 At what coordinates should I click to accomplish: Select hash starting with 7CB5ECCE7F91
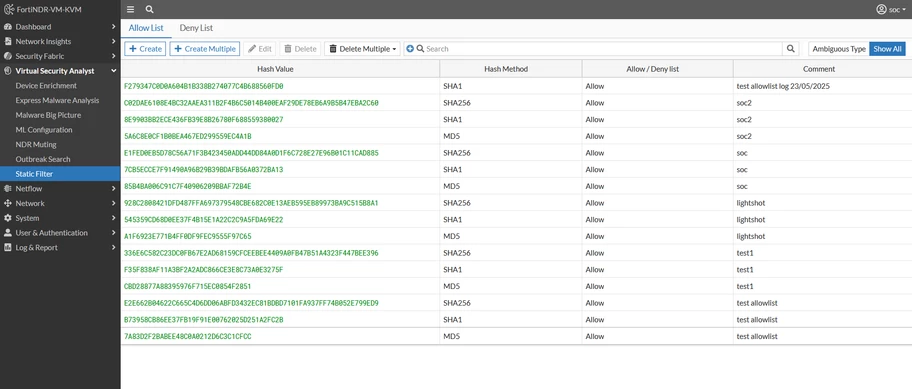(x=204, y=170)
